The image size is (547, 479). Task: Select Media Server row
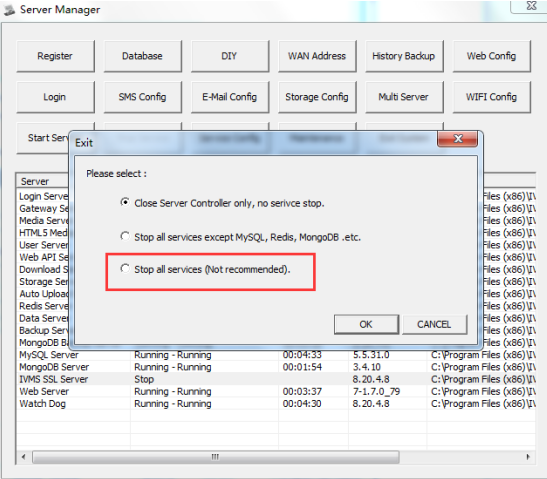[44, 220]
